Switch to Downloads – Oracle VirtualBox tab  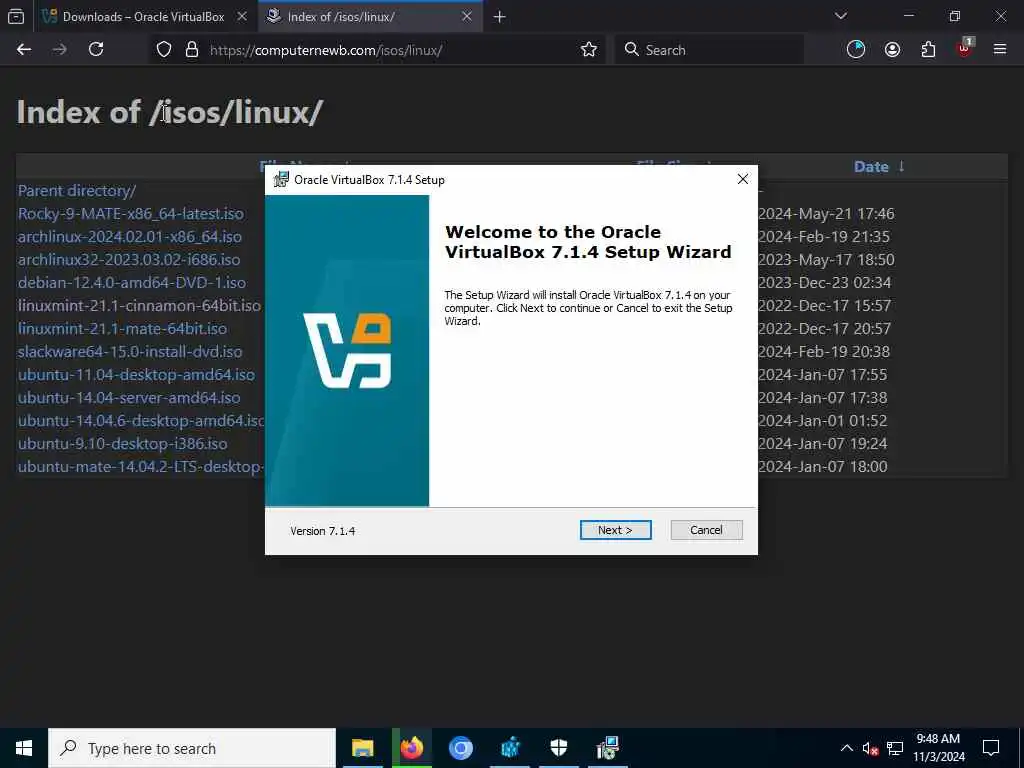tap(144, 17)
